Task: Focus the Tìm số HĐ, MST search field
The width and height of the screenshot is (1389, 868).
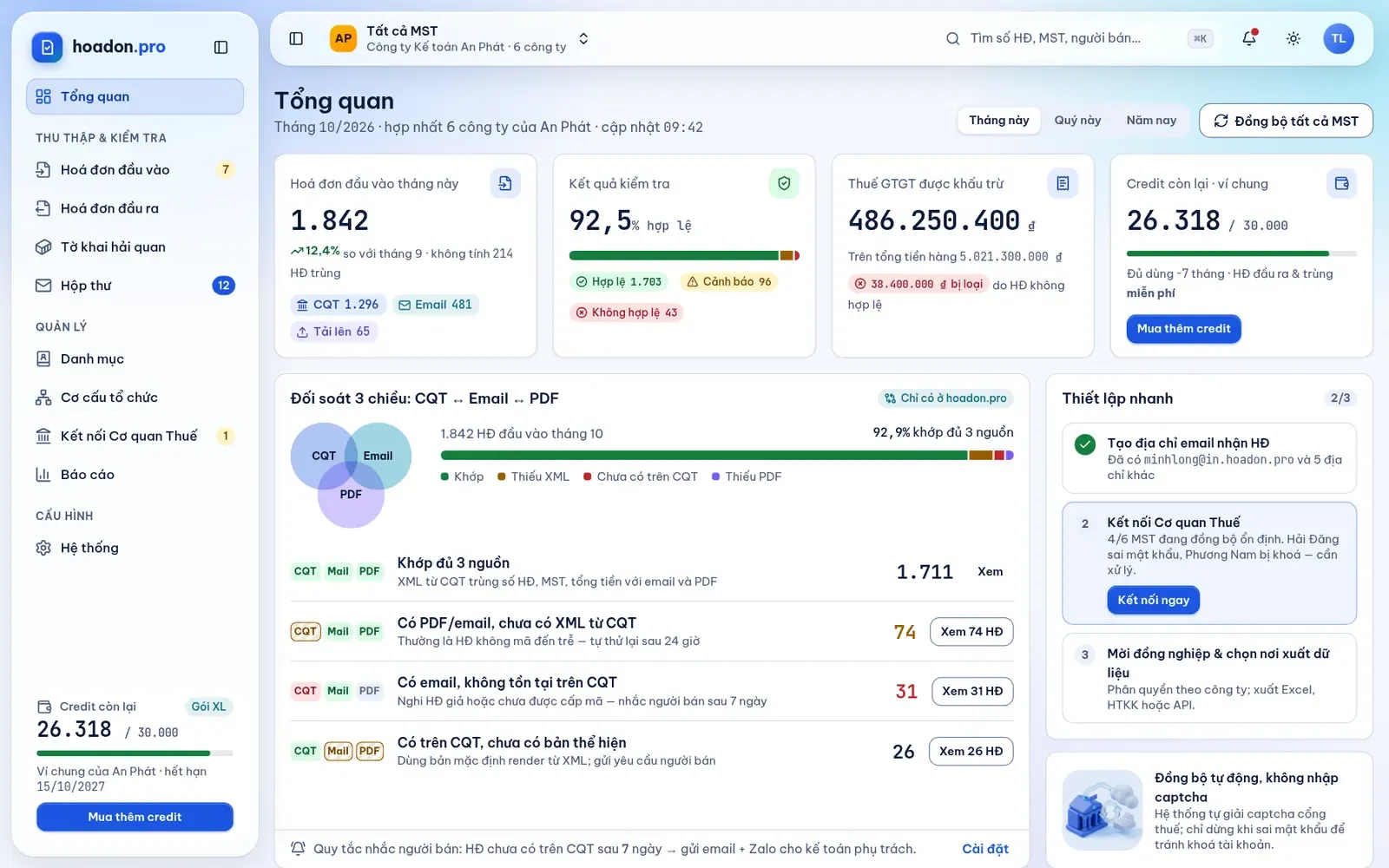Action: pyautogui.click(x=1078, y=38)
